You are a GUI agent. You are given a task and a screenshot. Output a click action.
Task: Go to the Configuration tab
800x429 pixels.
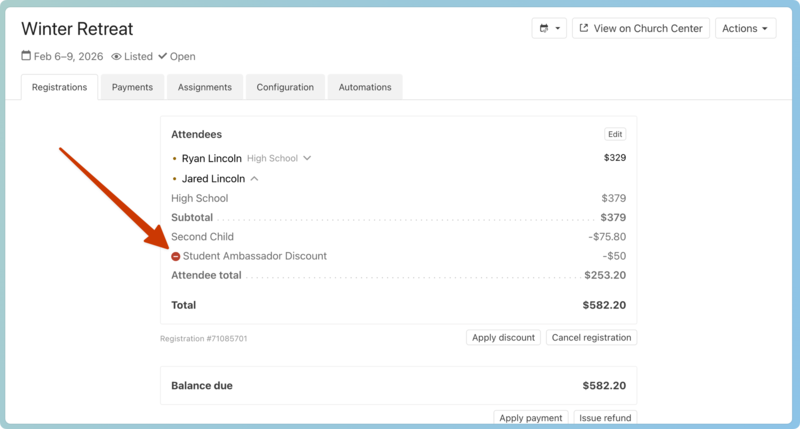tap(285, 88)
